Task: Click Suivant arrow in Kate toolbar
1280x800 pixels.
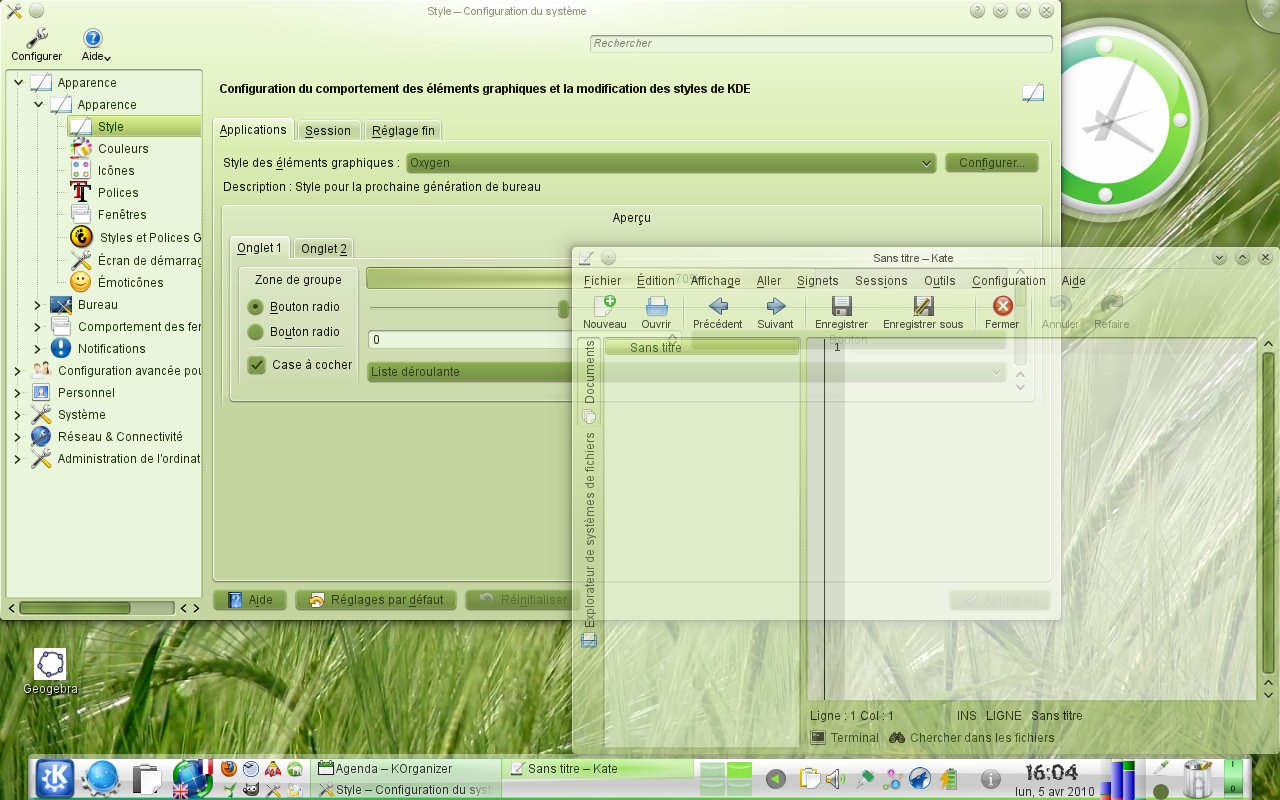Action: (775, 306)
